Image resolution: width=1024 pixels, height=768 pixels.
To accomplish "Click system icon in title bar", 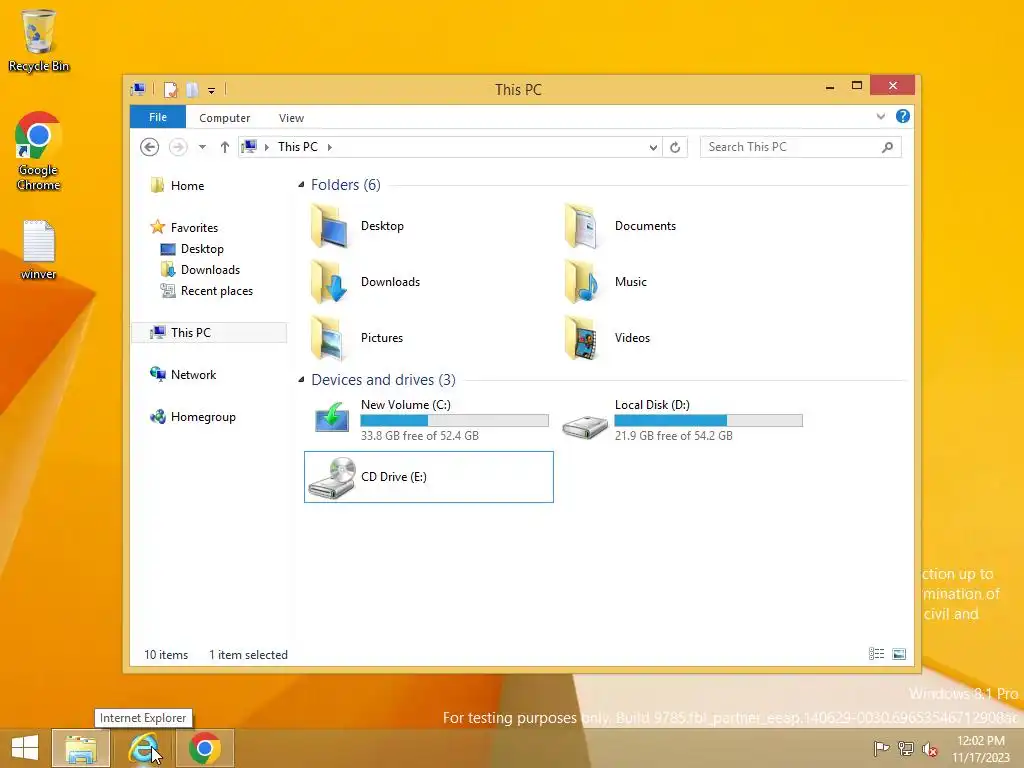I will tap(138, 89).
